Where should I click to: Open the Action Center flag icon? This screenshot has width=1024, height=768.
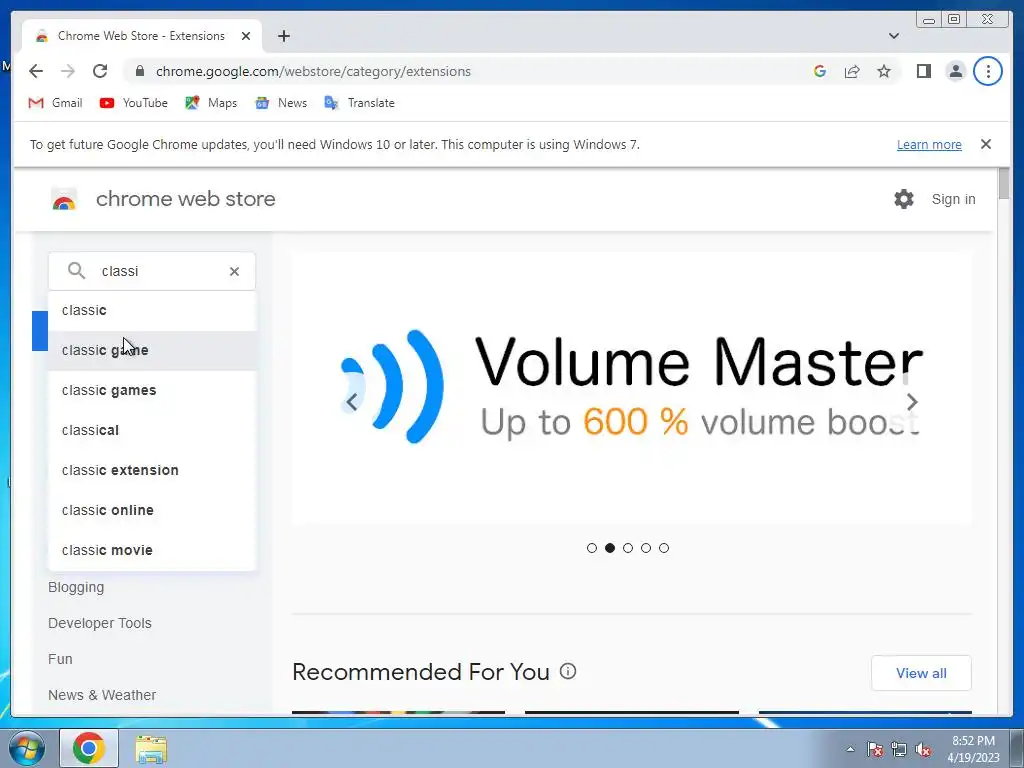pyautogui.click(x=874, y=749)
